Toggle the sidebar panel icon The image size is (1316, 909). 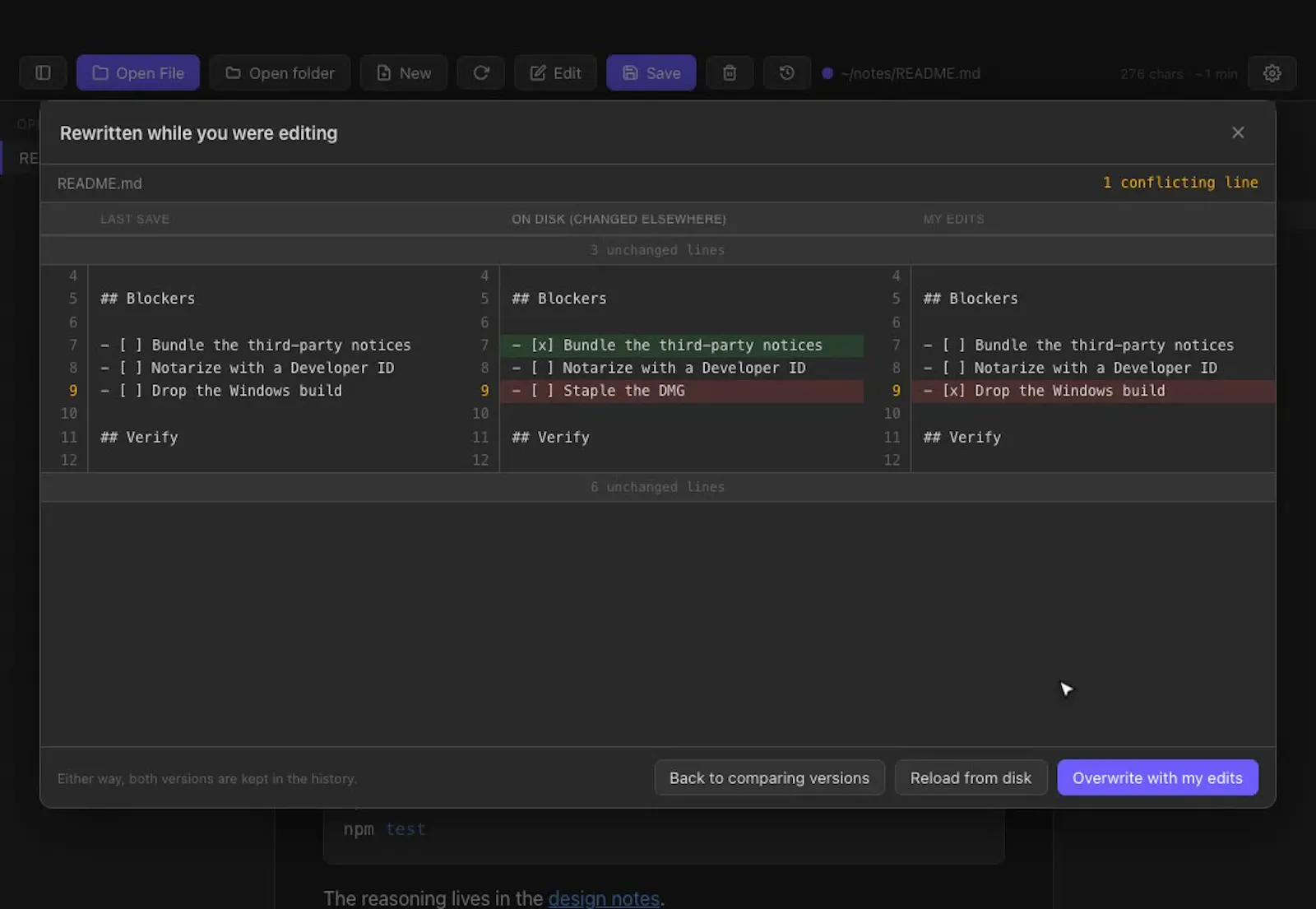point(43,73)
